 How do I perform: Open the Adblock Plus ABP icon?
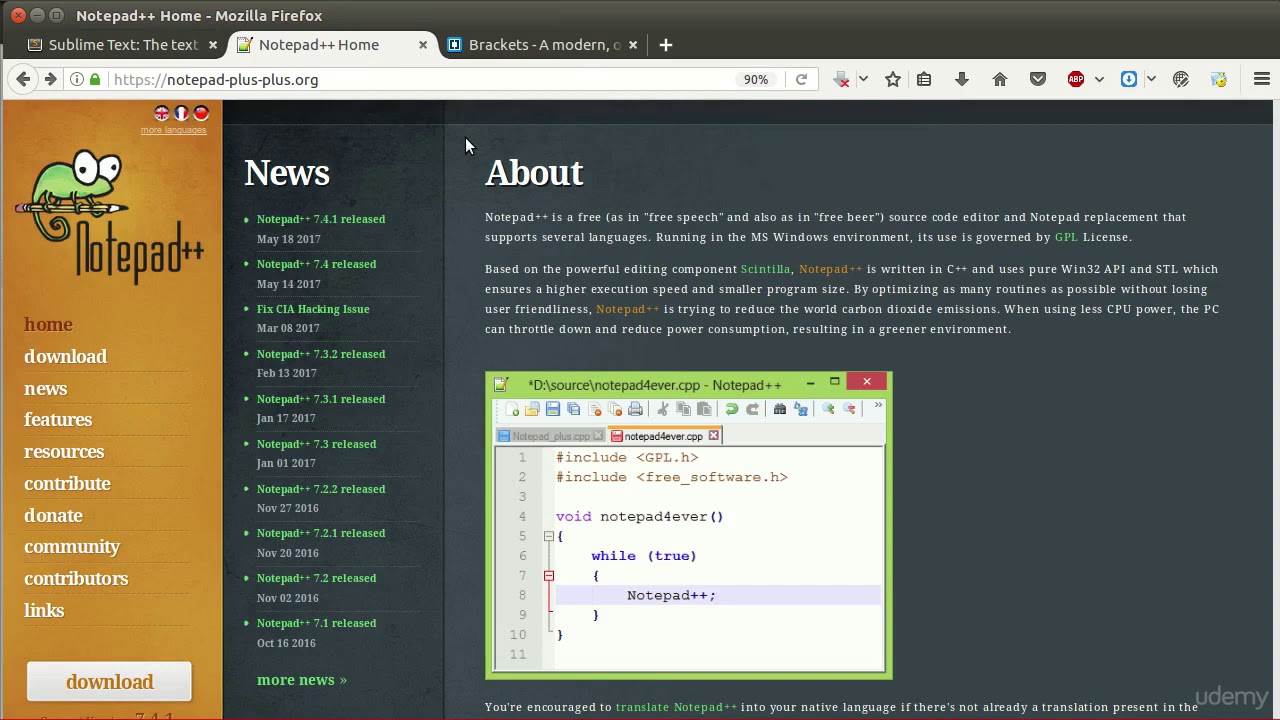pos(1076,79)
